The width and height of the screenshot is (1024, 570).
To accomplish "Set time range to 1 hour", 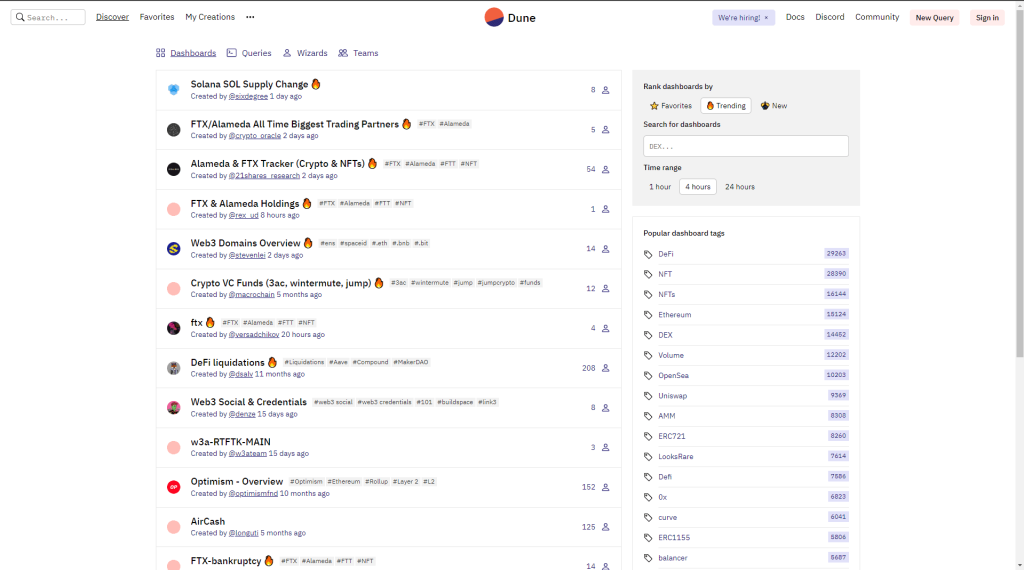I will click(x=660, y=187).
